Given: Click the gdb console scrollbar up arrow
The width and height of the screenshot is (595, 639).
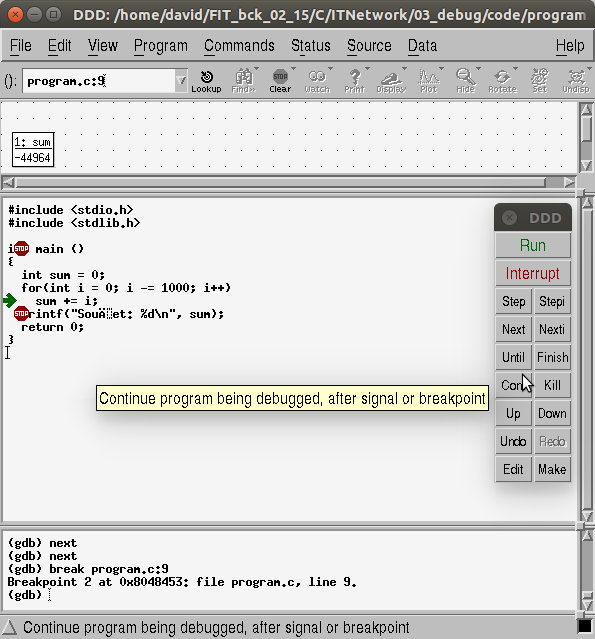Looking at the screenshot, I should click(x=587, y=535).
